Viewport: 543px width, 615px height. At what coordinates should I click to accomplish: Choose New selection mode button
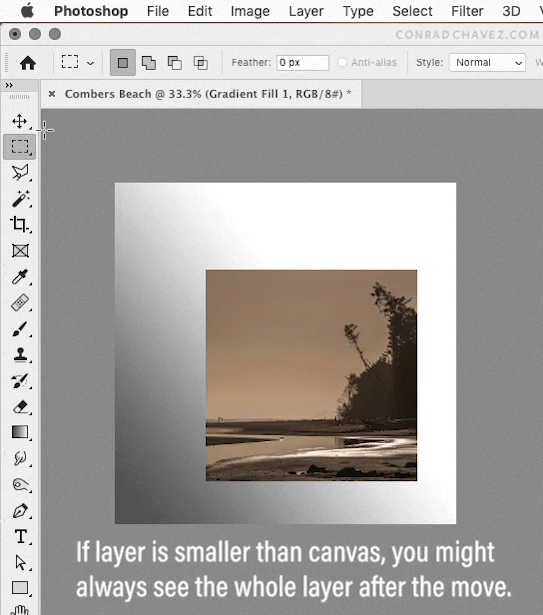click(x=123, y=62)
